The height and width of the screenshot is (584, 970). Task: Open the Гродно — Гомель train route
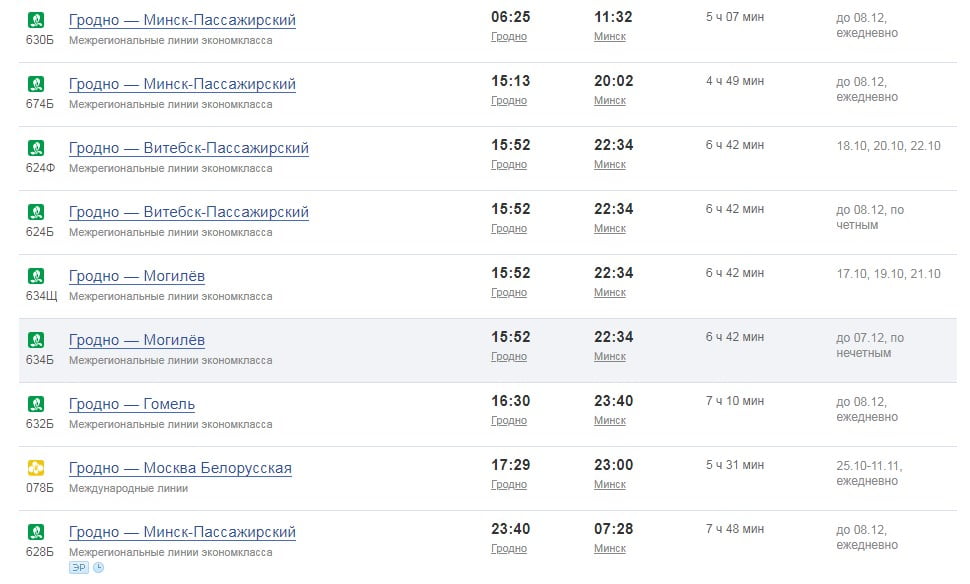[x=132, y=404]
